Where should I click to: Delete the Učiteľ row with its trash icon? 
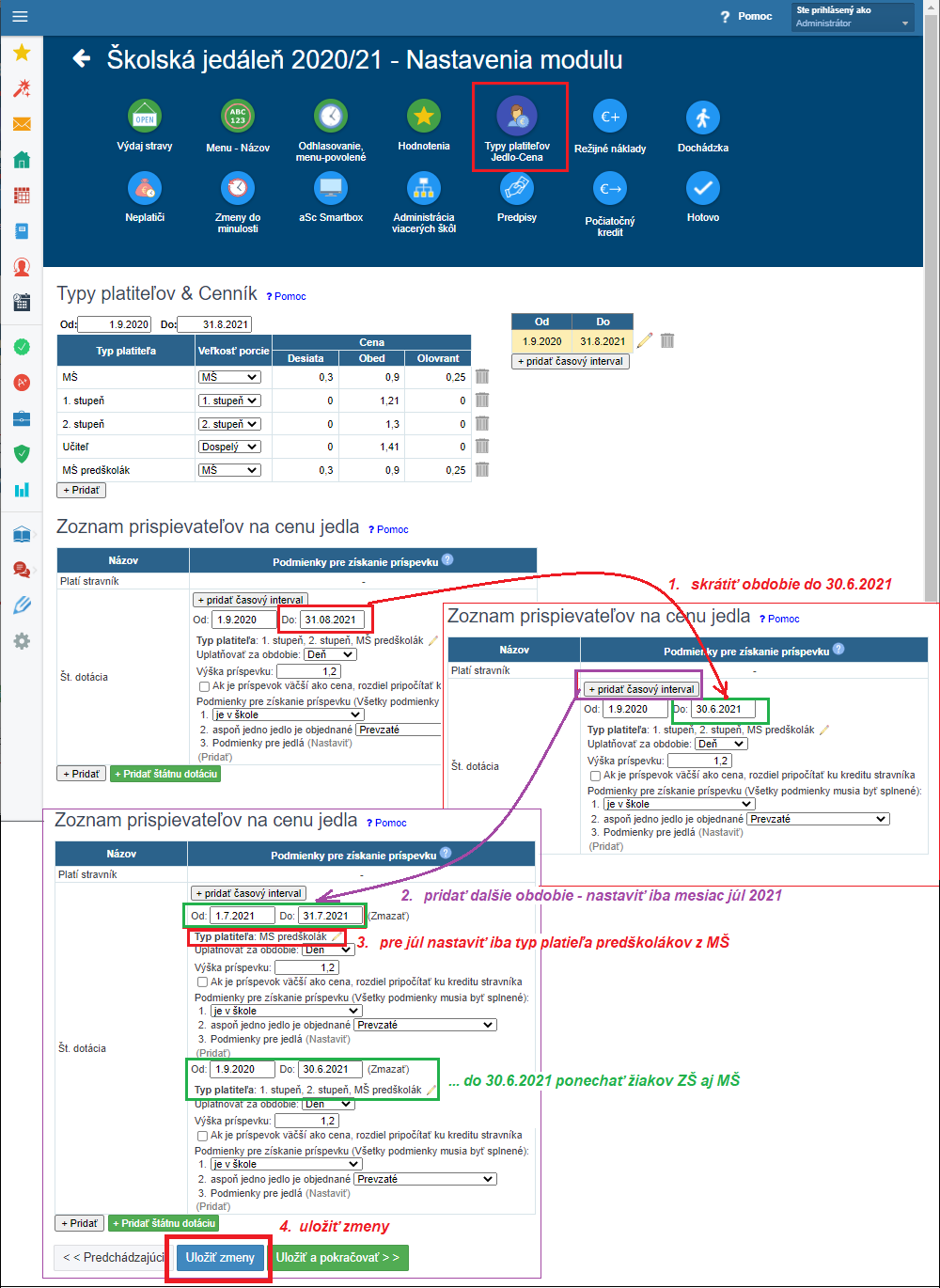click(x=482, y=447)
